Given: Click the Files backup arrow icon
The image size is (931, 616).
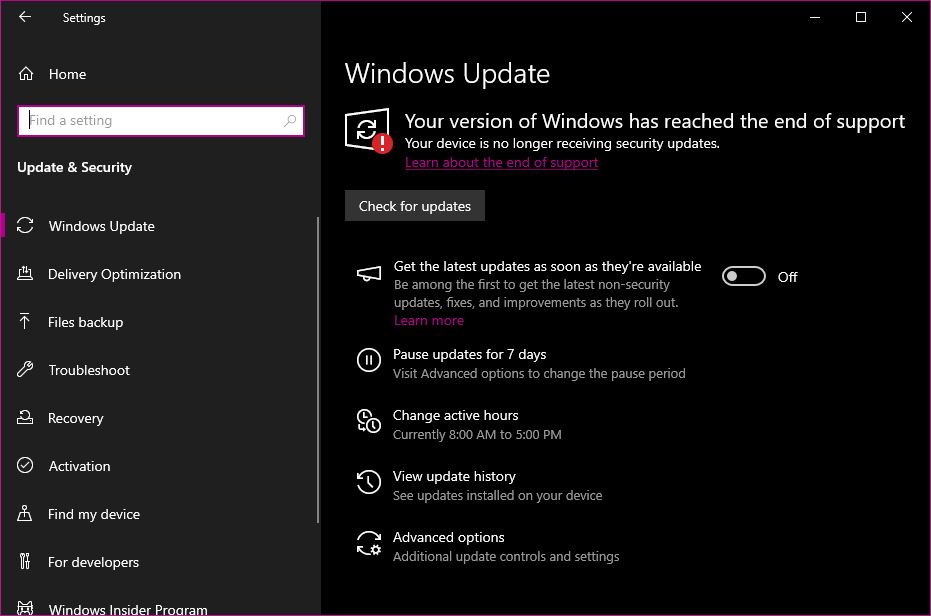Looking at the screenshot, I should pyautogui.click(x=25, y=321).
